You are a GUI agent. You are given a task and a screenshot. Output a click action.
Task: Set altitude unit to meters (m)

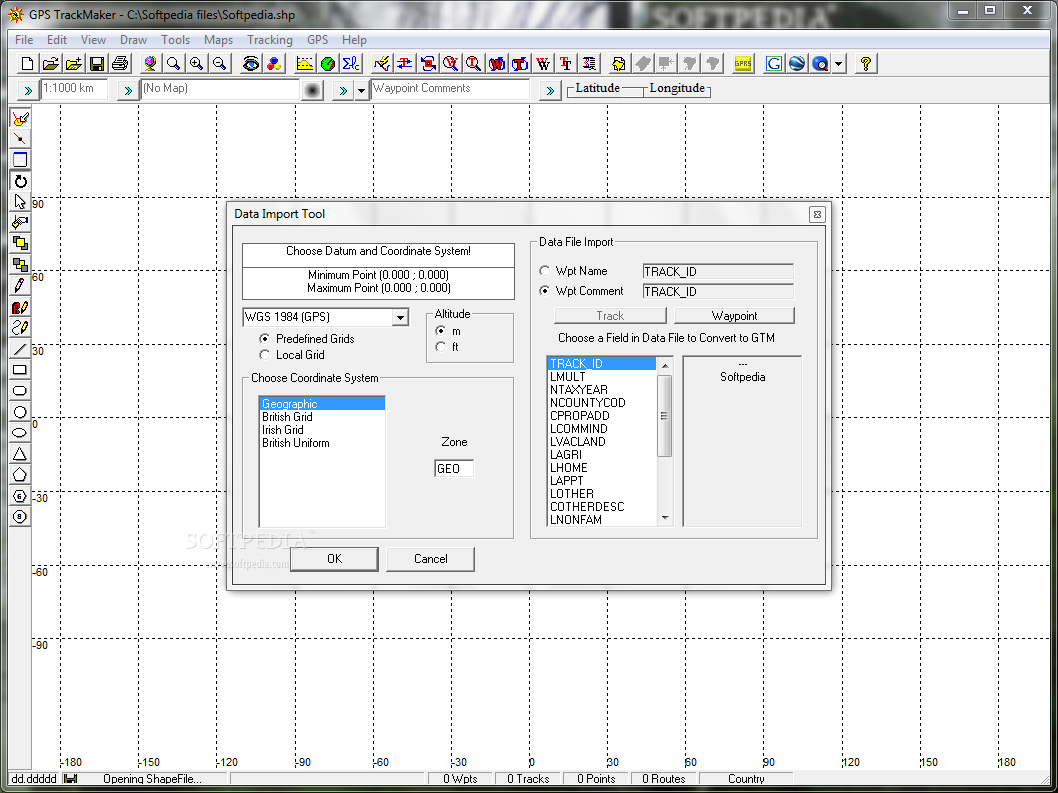(x=441, y=331)
